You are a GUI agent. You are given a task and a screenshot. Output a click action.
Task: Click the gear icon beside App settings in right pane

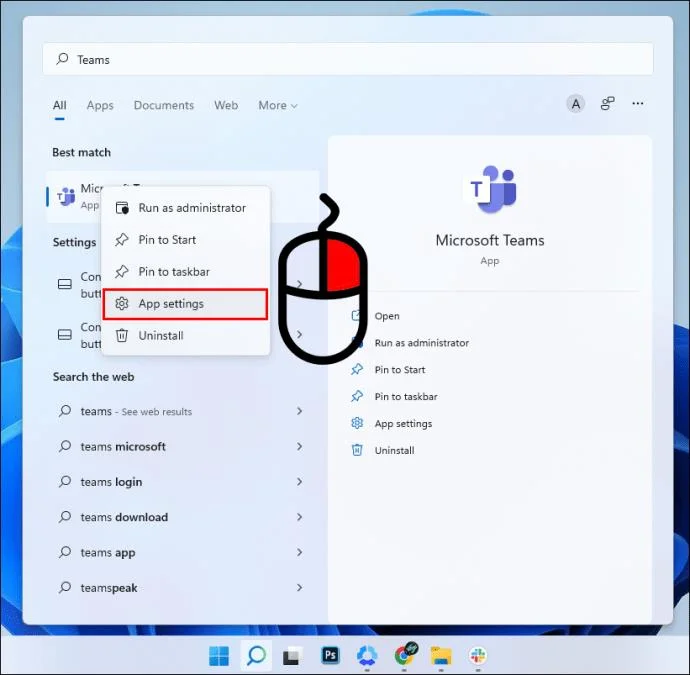click(357, 423)
